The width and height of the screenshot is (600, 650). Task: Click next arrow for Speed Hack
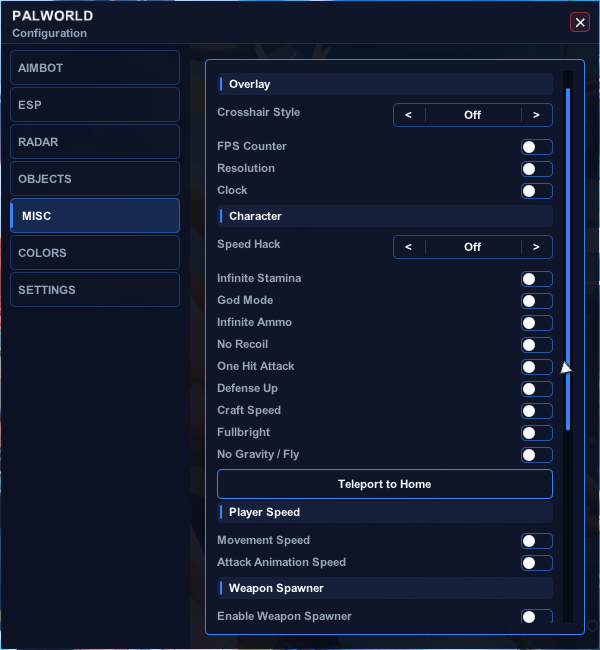[x=537, y=247]
